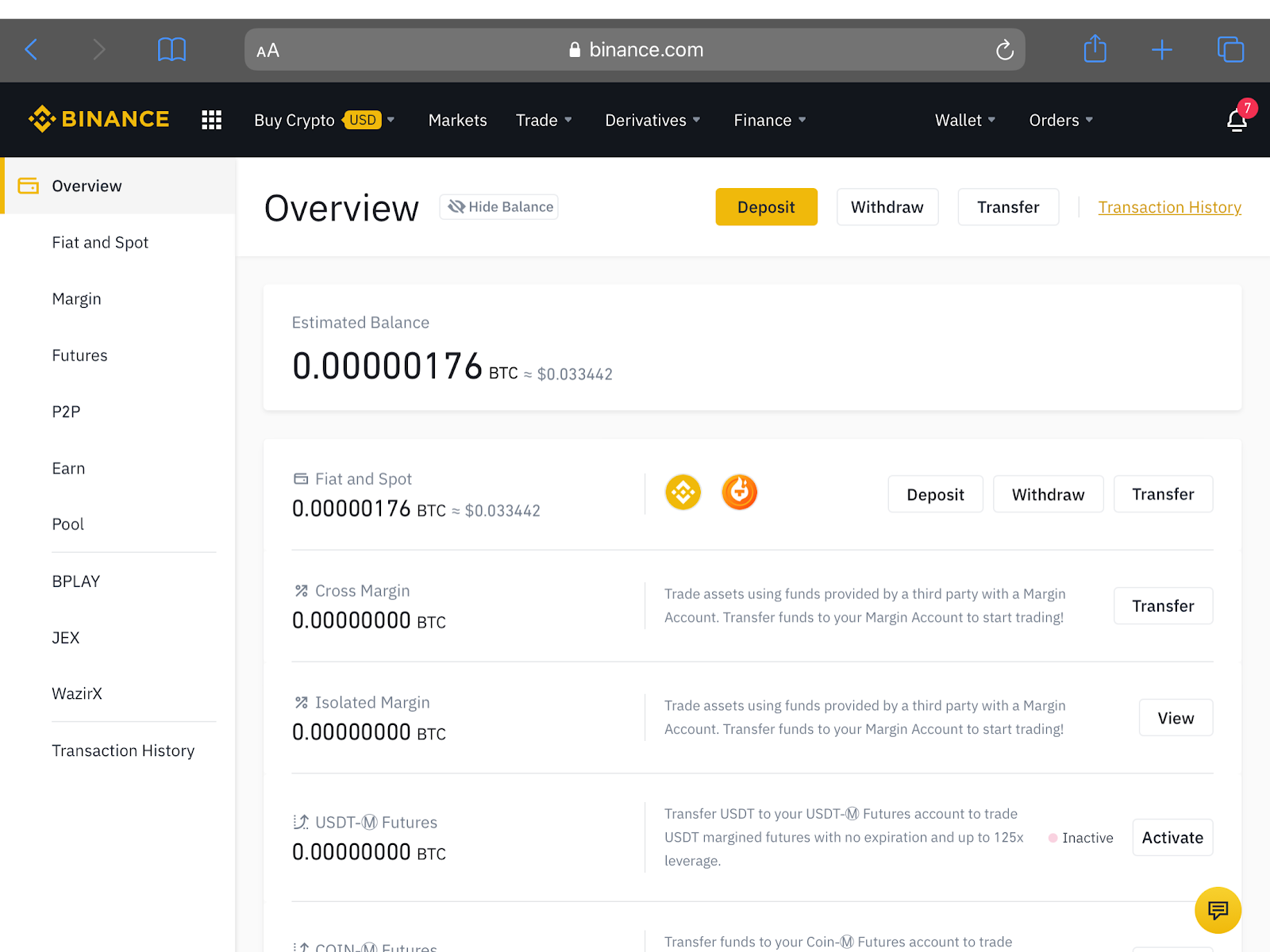
Task: Select Fiat and Spot in sidebar
Action: pos(100,243)
